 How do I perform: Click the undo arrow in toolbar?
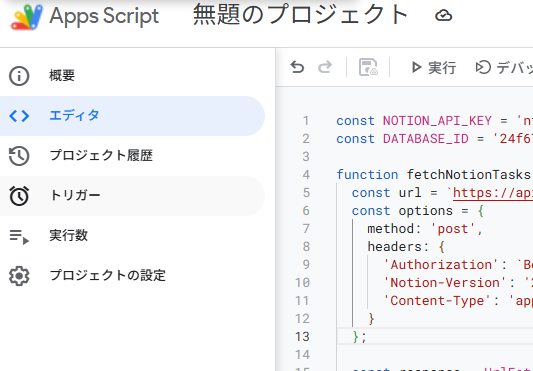pyautogui.click(x=297, y=67)
